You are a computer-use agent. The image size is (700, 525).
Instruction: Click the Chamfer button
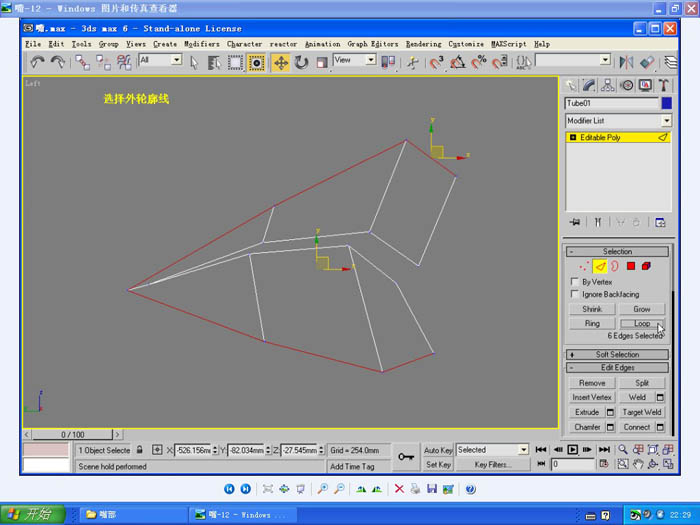point(587,427)
